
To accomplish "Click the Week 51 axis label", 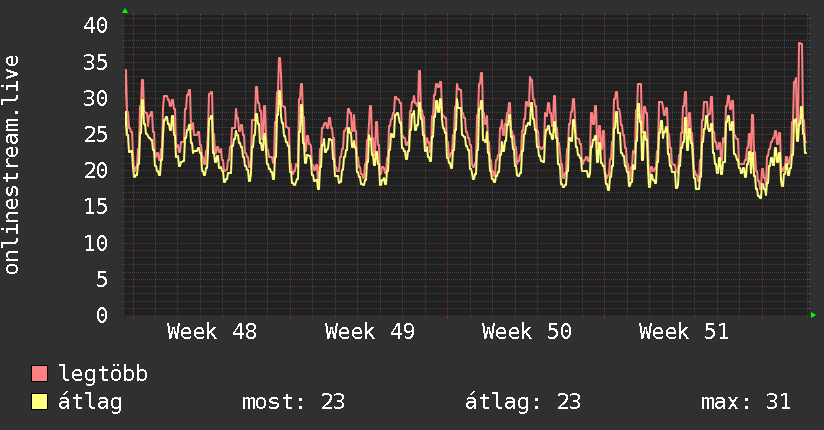I will click(x=684, y=331).
